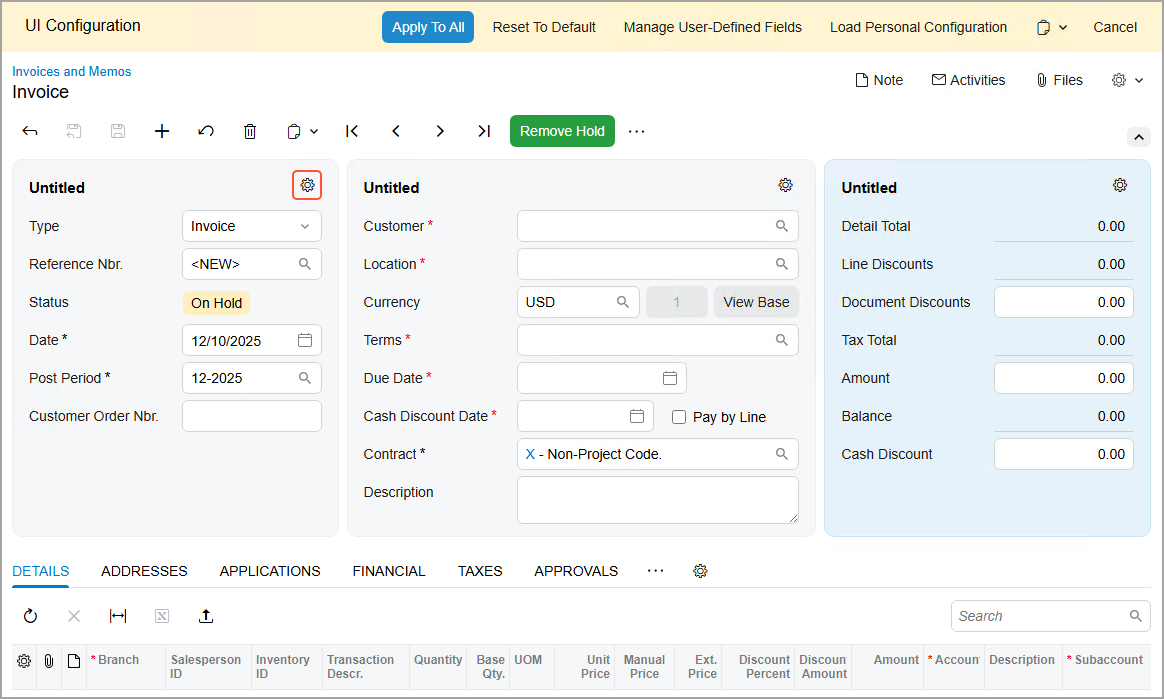Screen dimensions: 1164x699
Task: Click the Document Discounts amount field
Action: (x=1064, y=302)
